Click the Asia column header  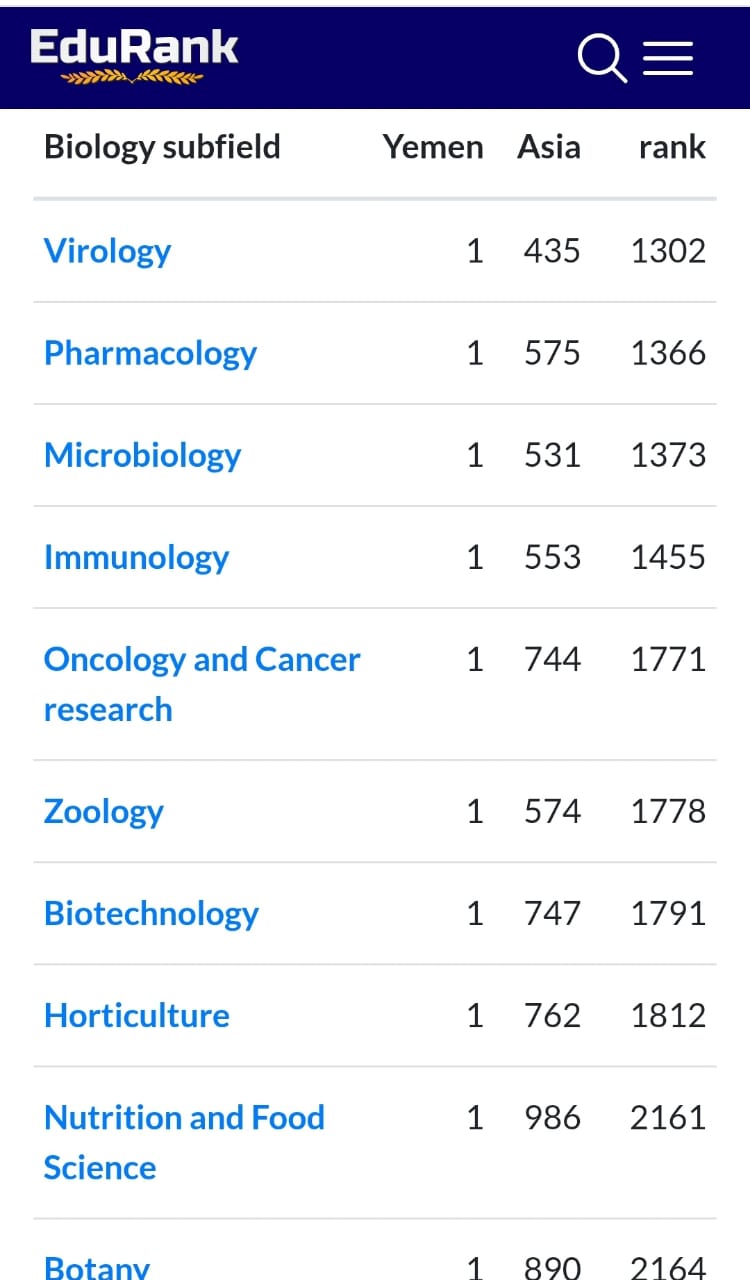(549, 147)
